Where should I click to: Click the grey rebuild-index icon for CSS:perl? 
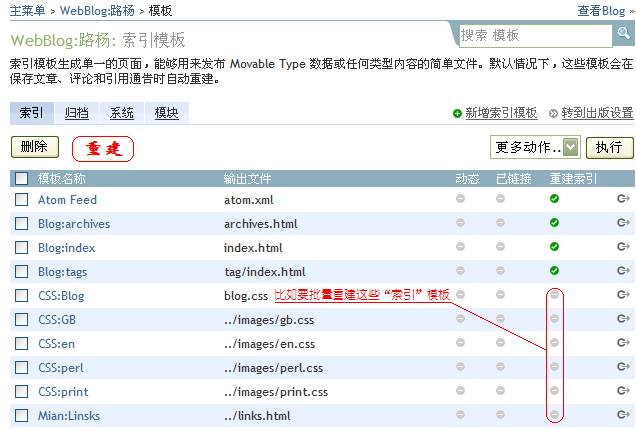[x=554, y=367]
